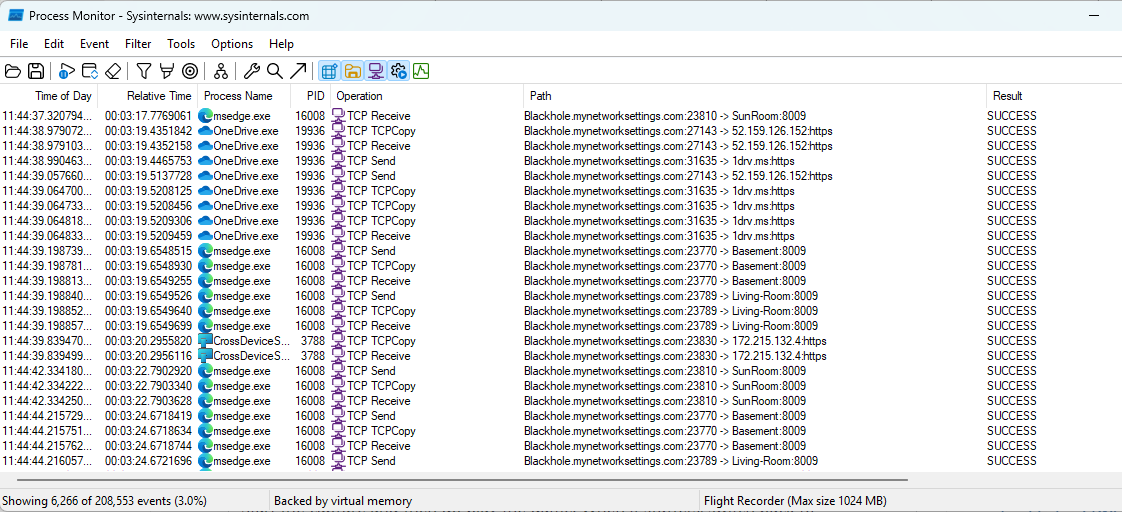Viewport: 1122px width, 512px height.
Task: Click the wrench Event Properties icon
Action: point(251,71)
